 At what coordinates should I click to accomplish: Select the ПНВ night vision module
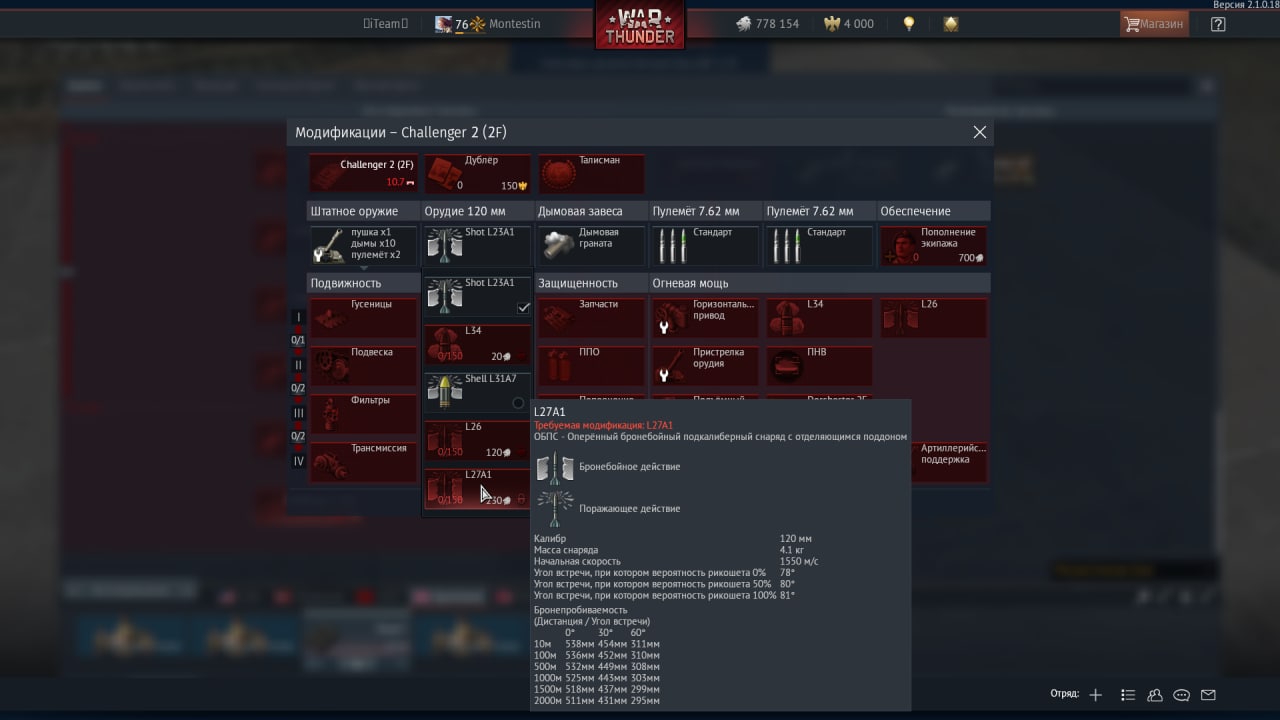point(819,366)
